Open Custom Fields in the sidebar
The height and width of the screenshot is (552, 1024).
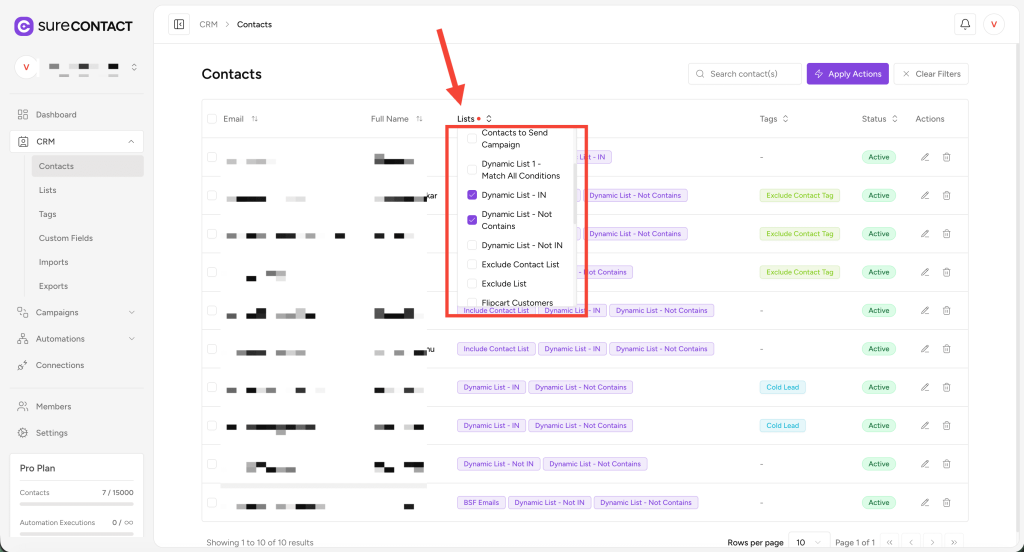pos(66,238)
